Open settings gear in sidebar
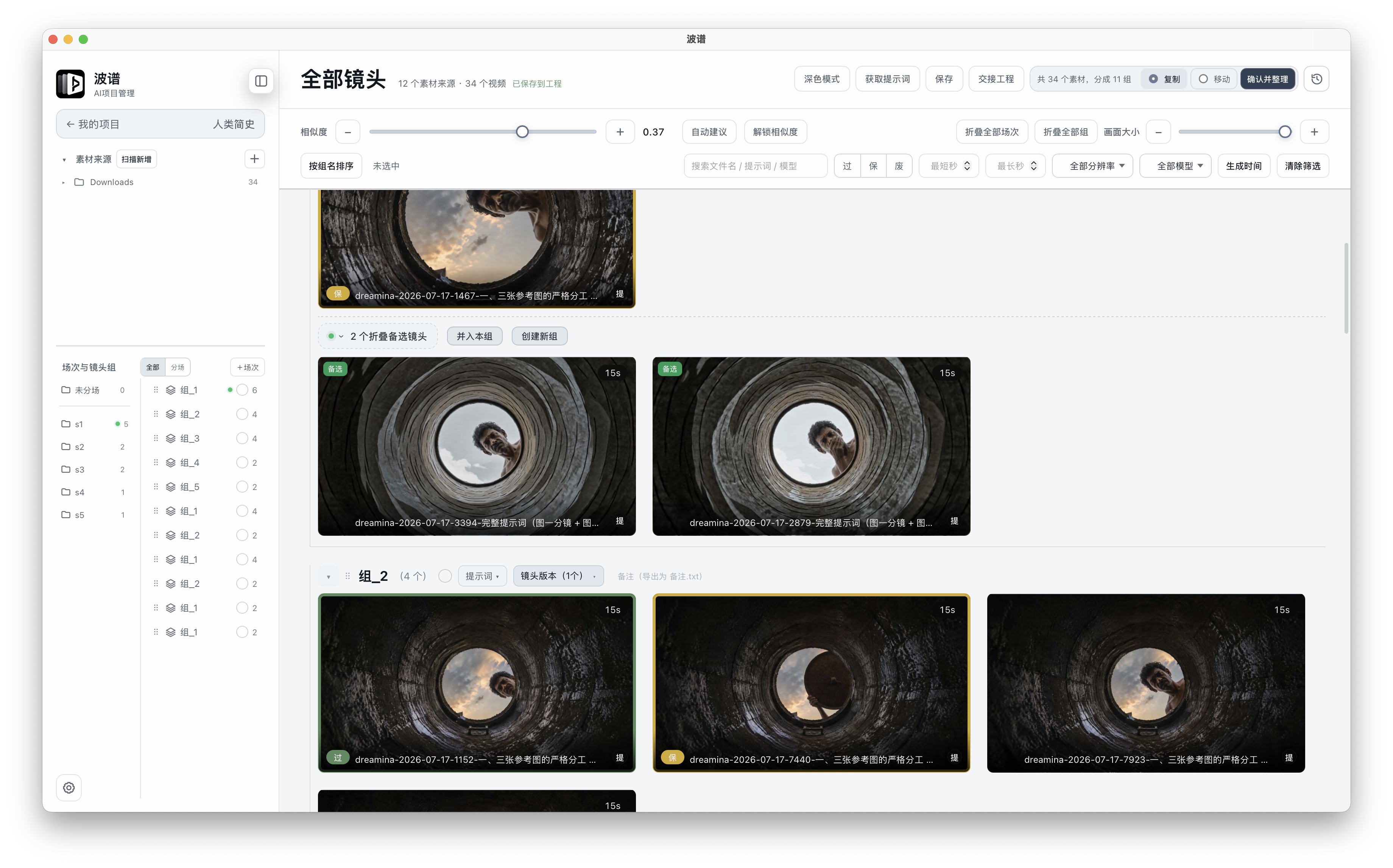This screenshot has height=868, width=1393. 69,788
